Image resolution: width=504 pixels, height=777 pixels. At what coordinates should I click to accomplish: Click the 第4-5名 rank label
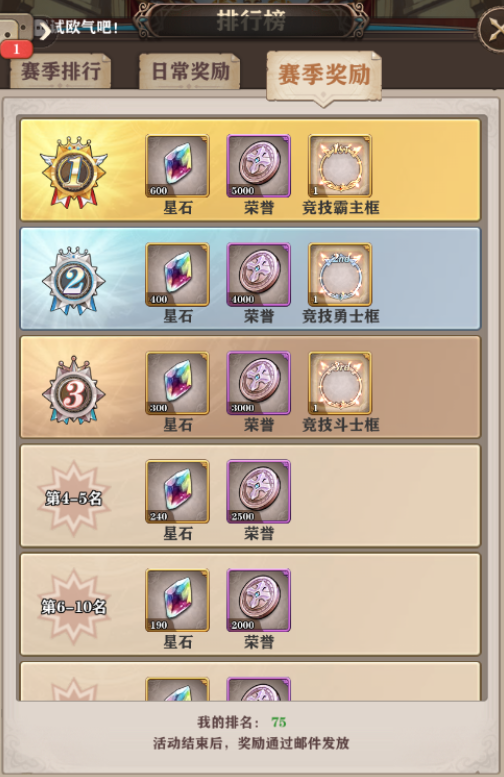click(74, 498)
